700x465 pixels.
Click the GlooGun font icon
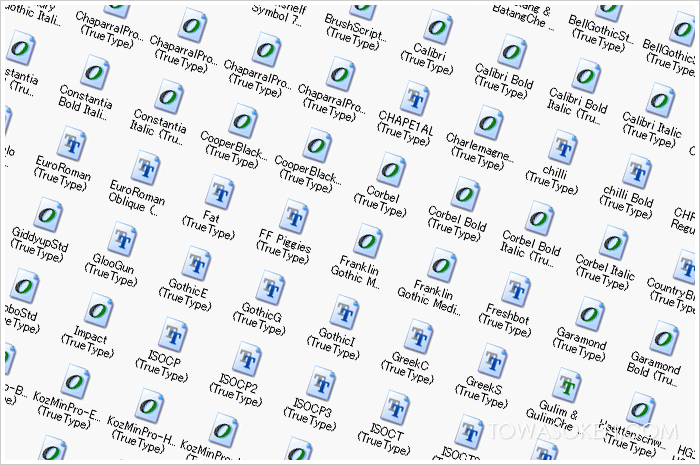click(x=122, y=239)
